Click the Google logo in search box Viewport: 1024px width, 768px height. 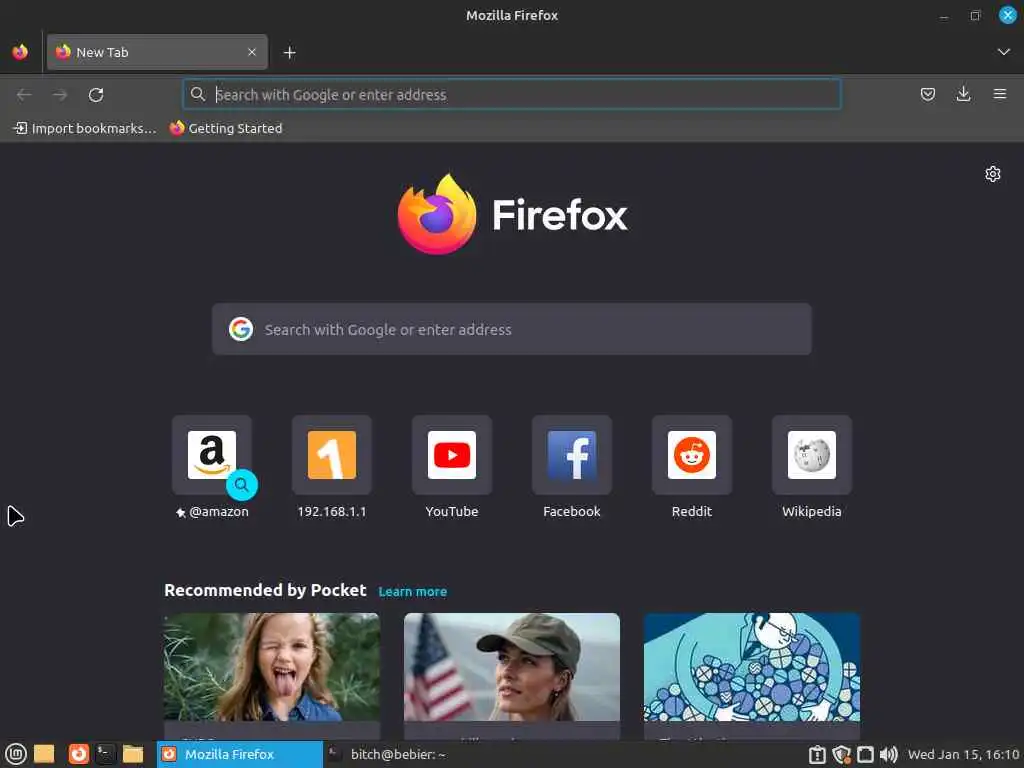coord(241,329)
